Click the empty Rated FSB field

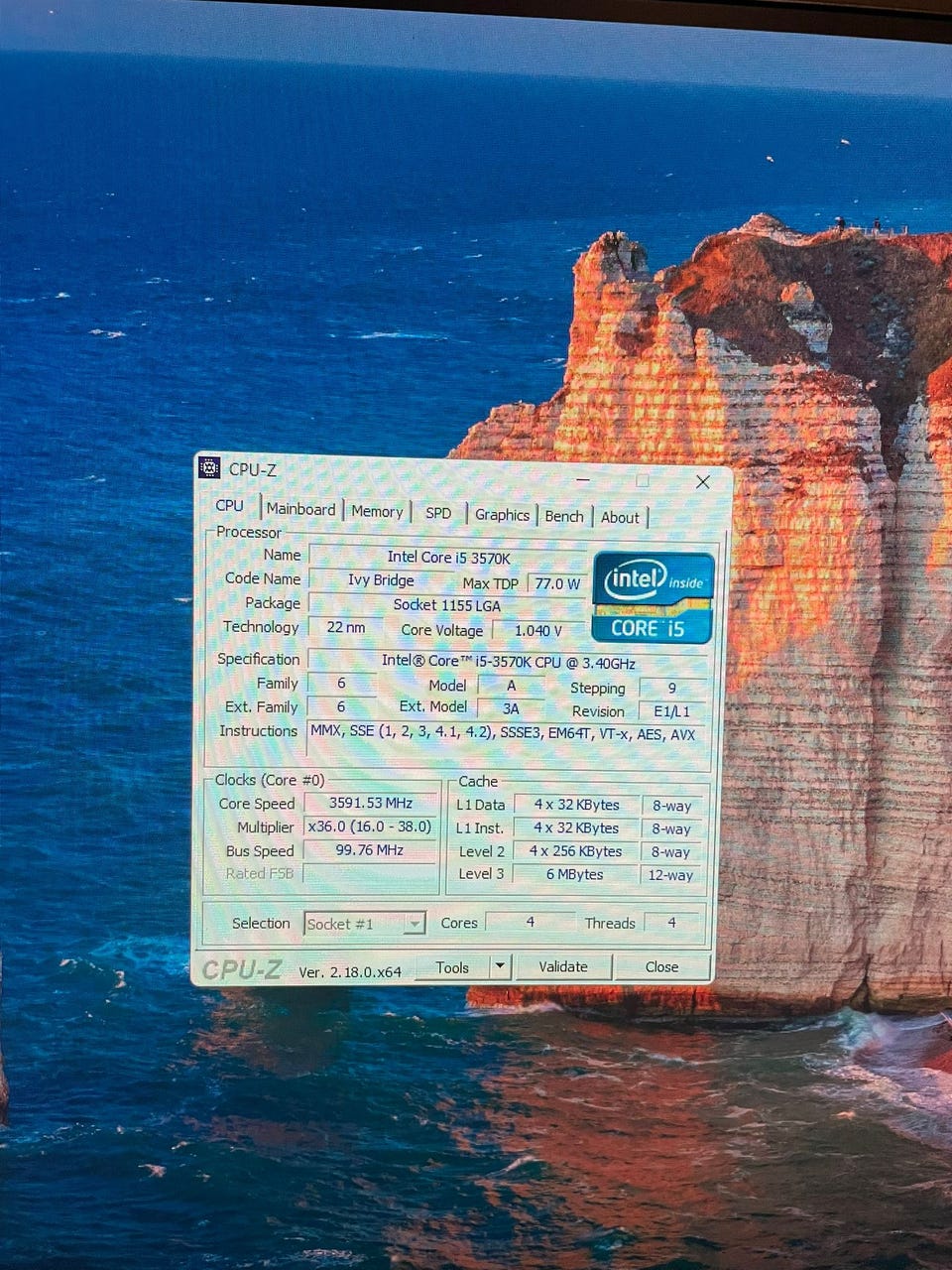pyautogui.click(x=370, y=874)
